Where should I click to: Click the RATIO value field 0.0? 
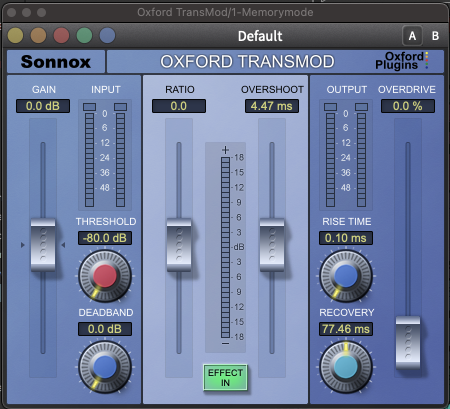(179, 106)
